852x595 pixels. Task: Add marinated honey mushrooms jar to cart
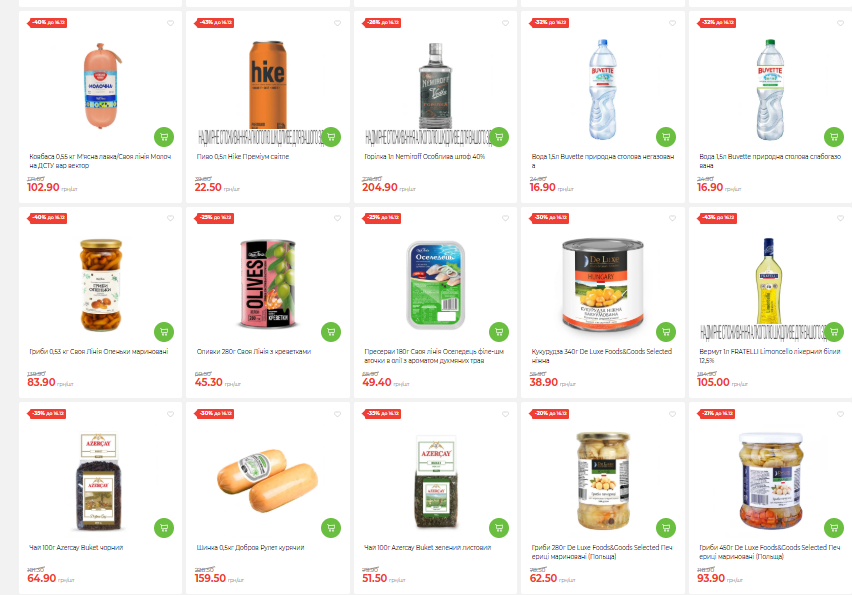(x=164, y=331)
